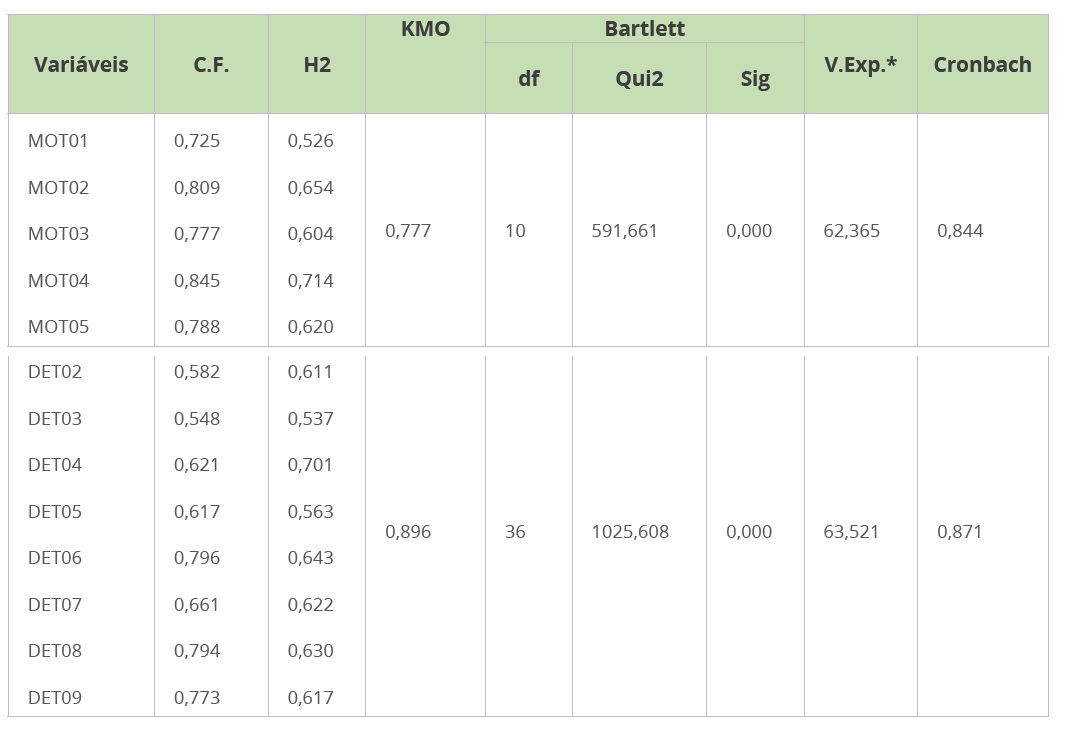Select the Qui2 sub-header
The width and height of the screenshot is (1074, 738).
(x=639, y=79)
